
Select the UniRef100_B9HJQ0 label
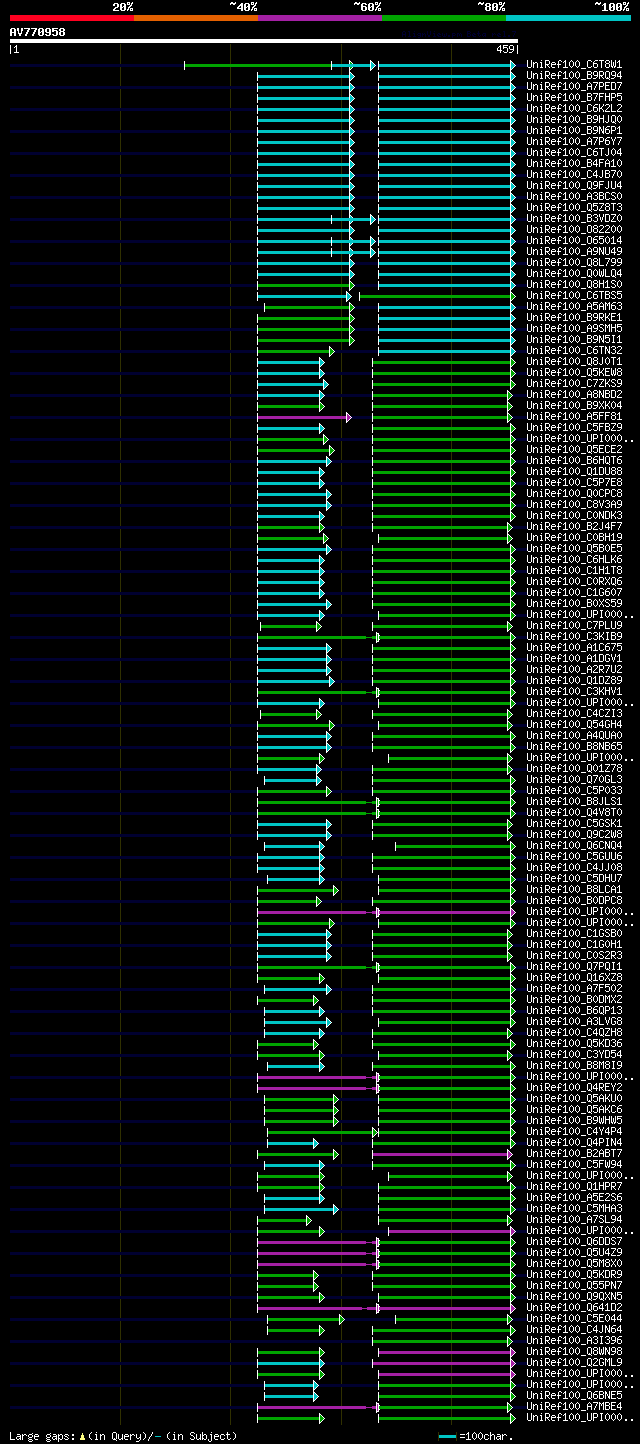click(574, 119)
